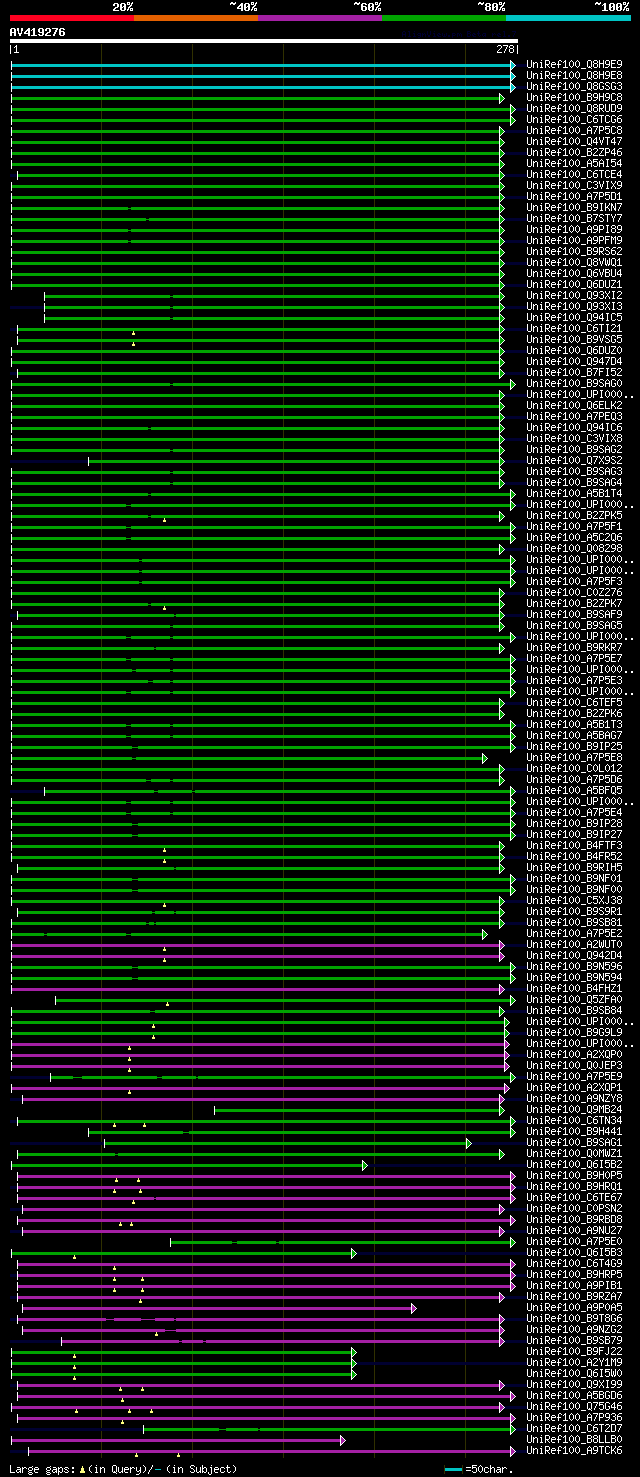The width and height of the screenshot is (640, 1477).
Task: Select hit label UniRef100_A2Y1M9
Action: (x=574, y=1362)
